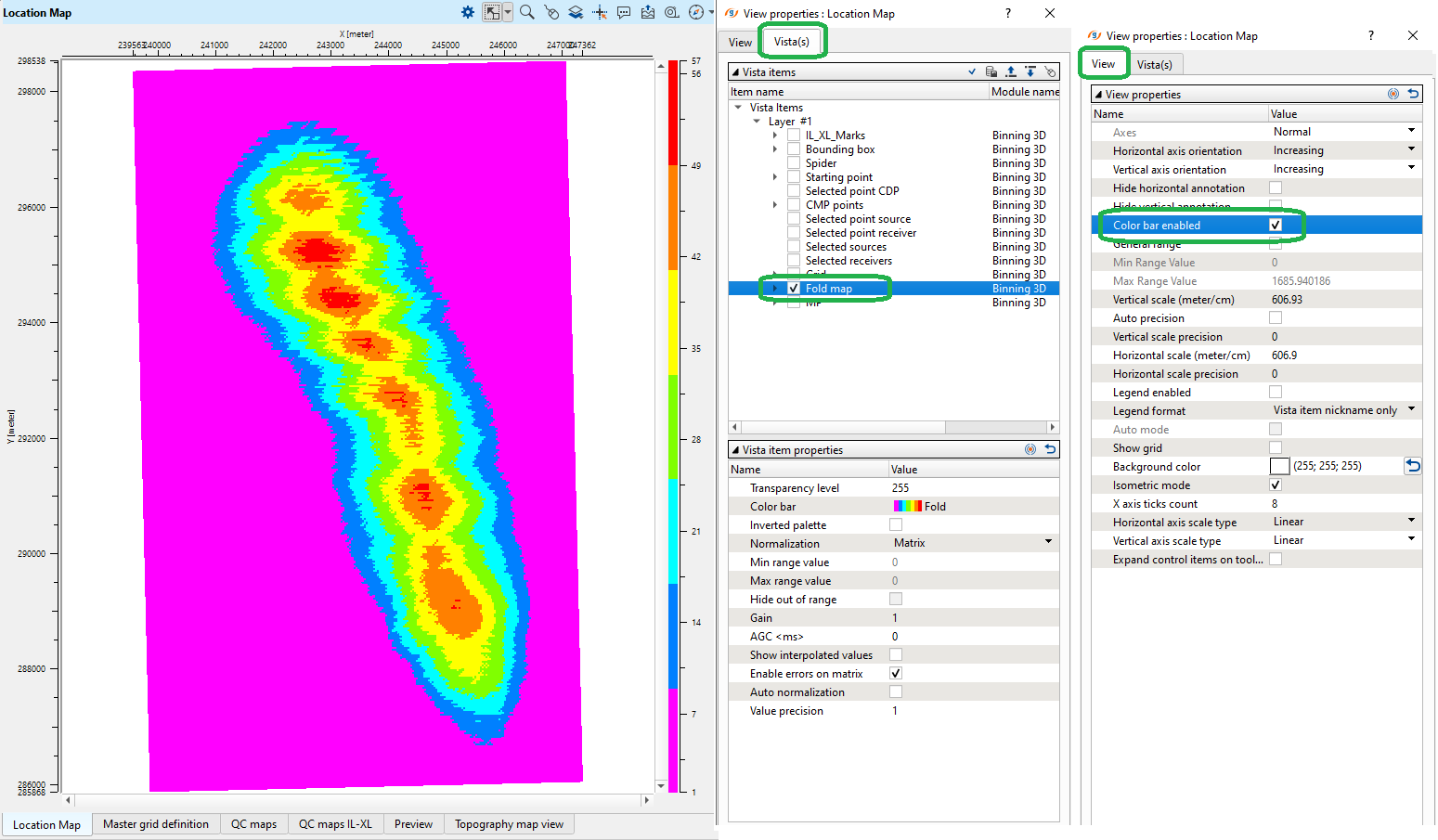Disable the Color bar enabled checkbox
This screenshot has height=840, width=1438.
(1276, 226)
